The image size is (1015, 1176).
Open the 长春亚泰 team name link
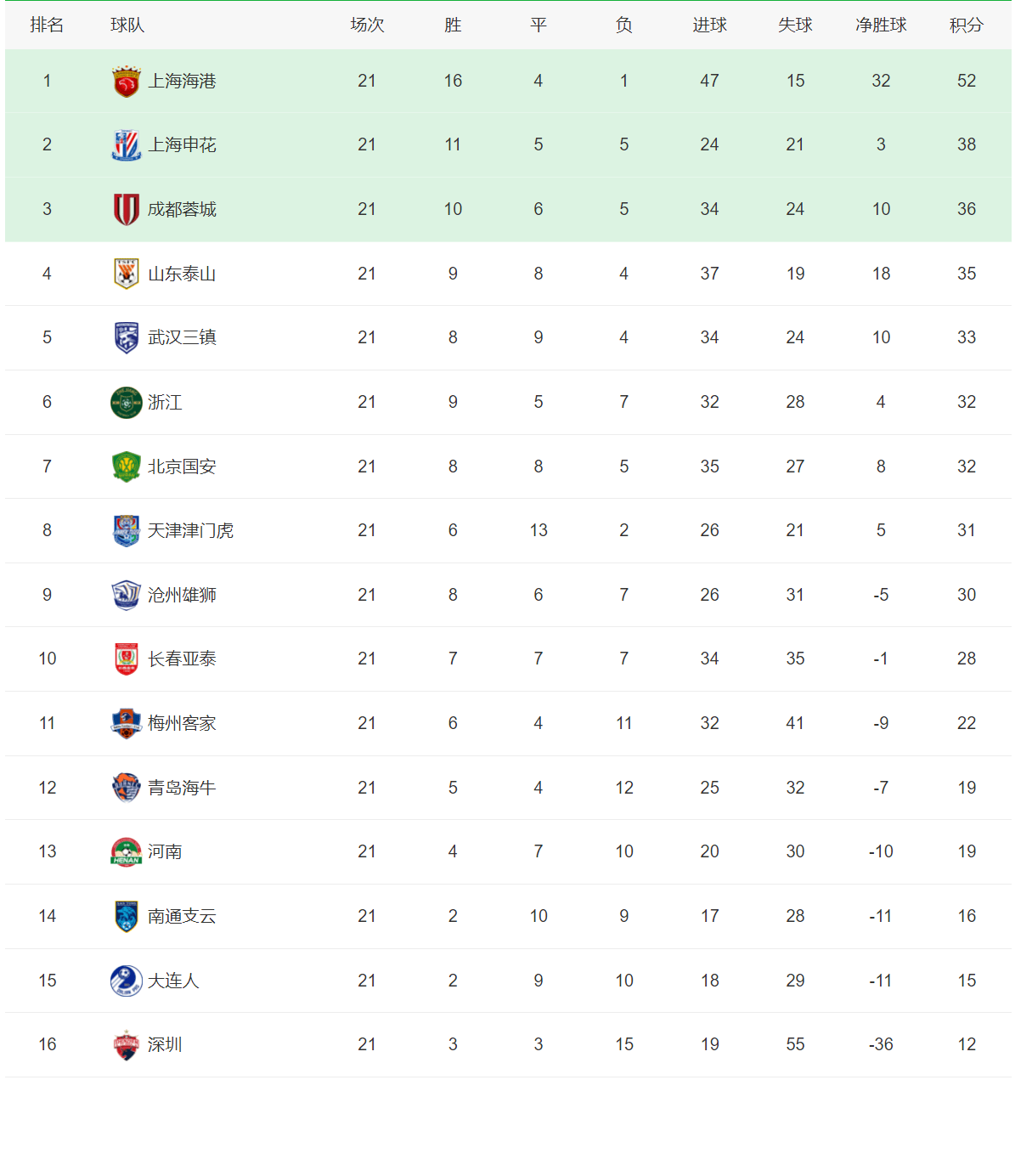click(x=182, y=659)
